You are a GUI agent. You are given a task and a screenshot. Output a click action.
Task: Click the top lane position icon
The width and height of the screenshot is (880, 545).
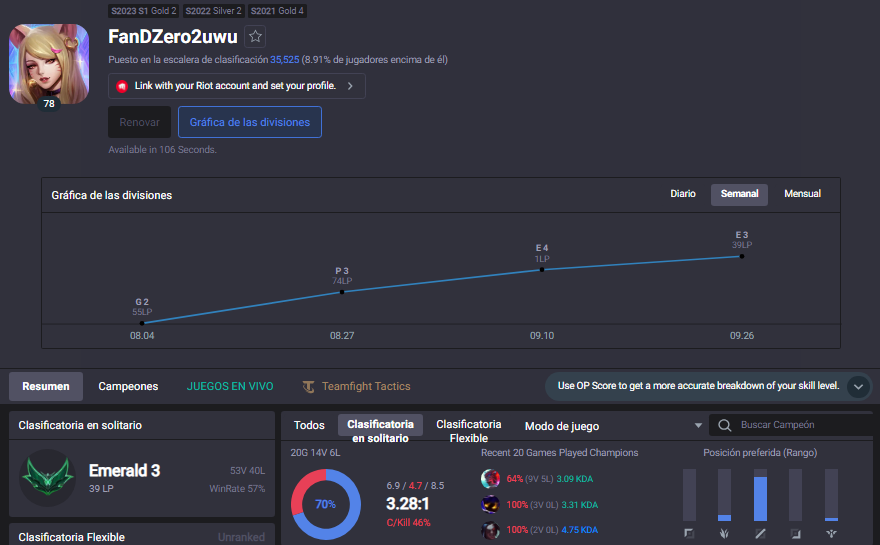coord(689,533)
